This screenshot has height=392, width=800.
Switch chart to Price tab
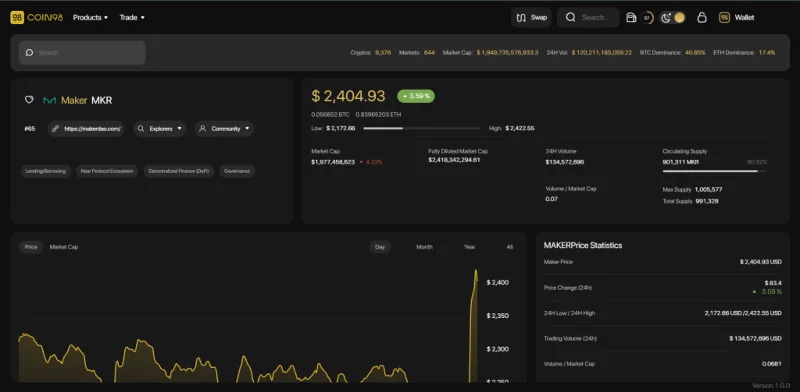pyautogui.click(x=31, y=247)
